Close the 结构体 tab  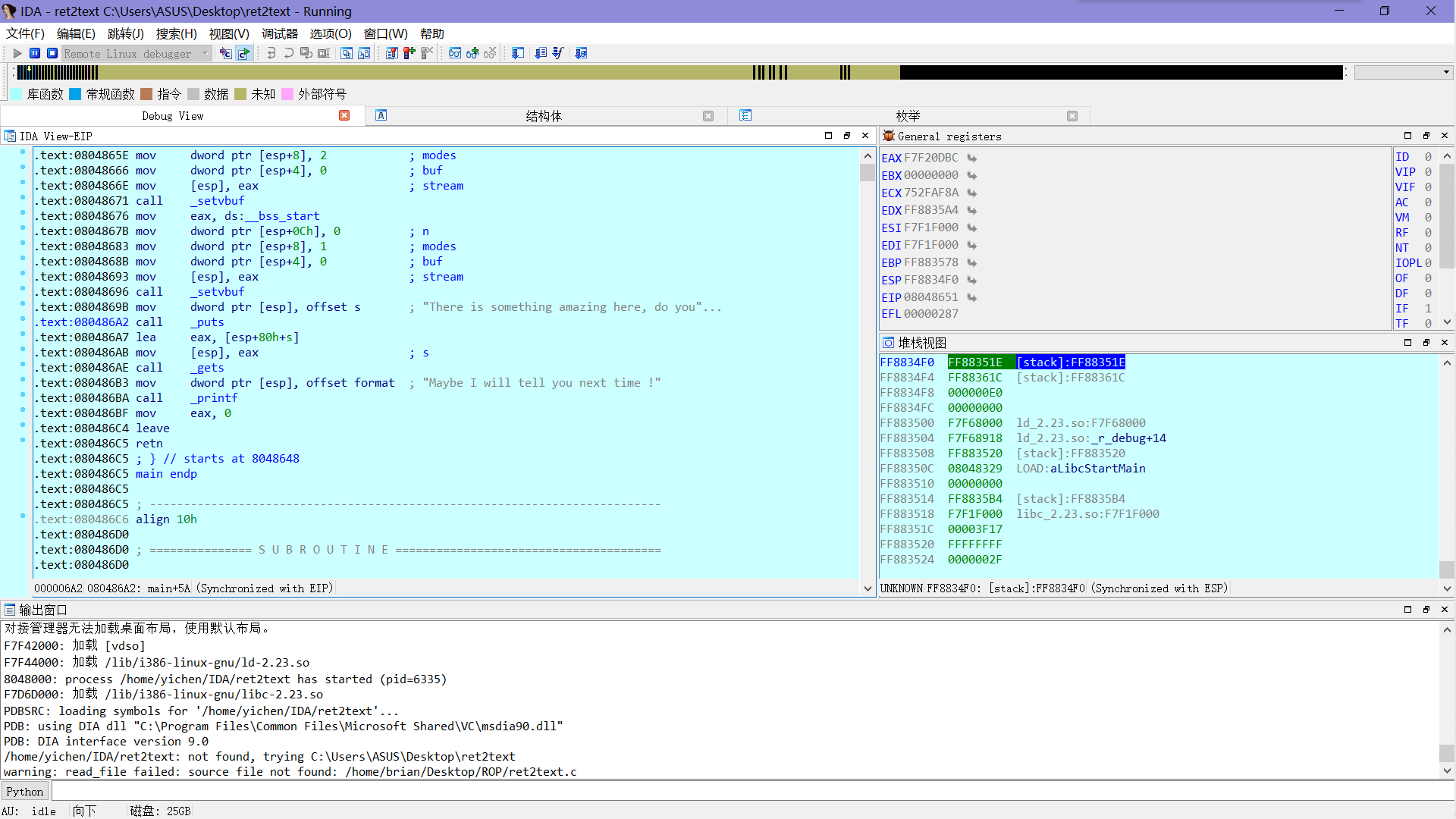[708, 116]
